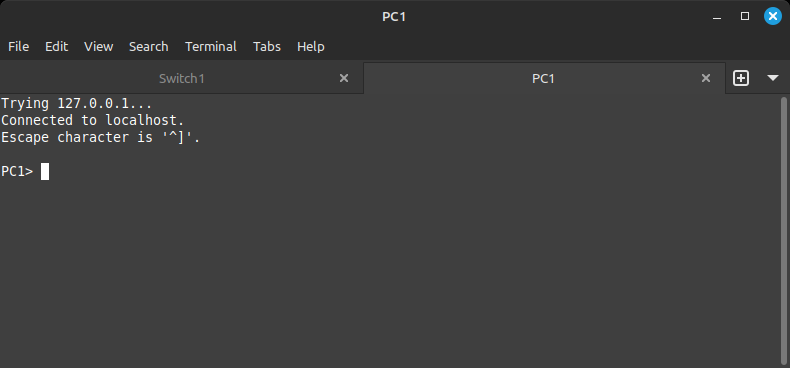The width and height of the screenshot is (790, 368).
Task: Close the Switch1 tab
Action: [x=344, y=78]
